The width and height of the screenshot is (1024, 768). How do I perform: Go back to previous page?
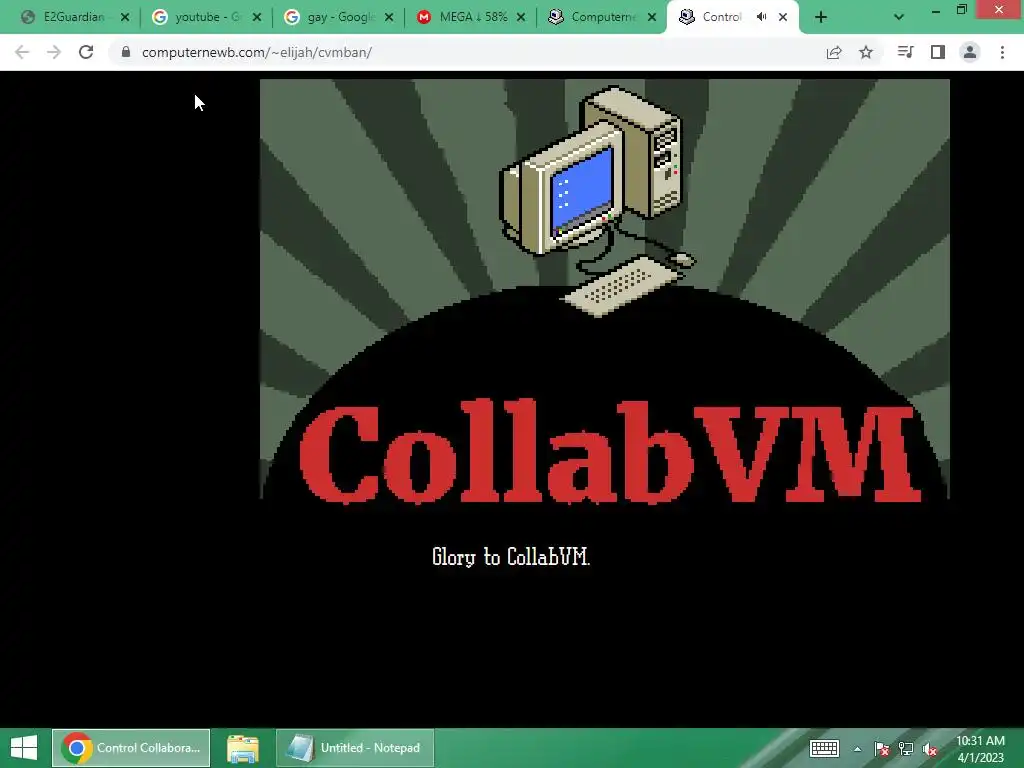[x=22, y=52]
